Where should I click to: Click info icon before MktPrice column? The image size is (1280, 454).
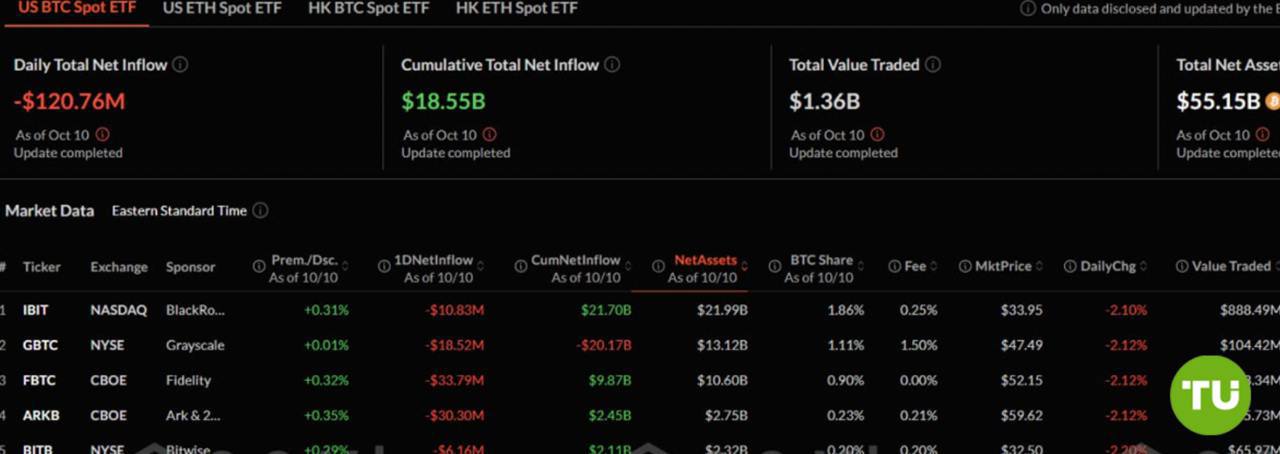(x=965, y=266)
